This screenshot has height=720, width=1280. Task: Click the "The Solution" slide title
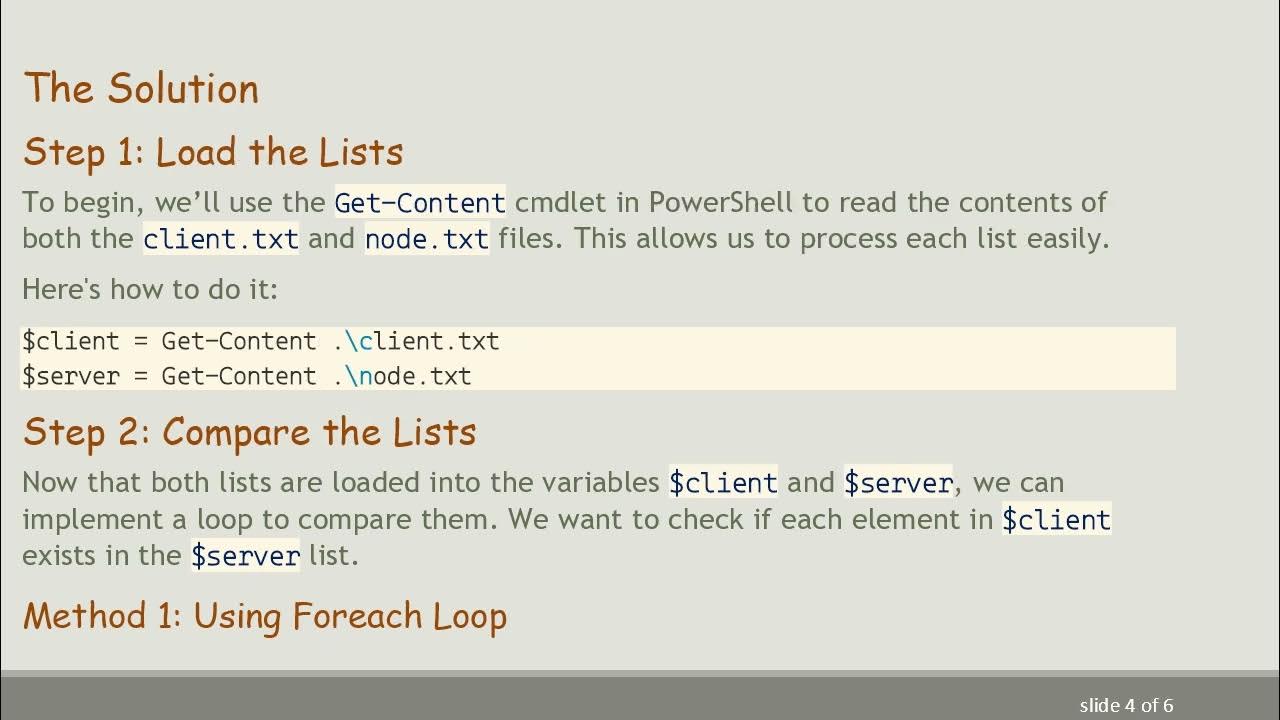(141, 89)
